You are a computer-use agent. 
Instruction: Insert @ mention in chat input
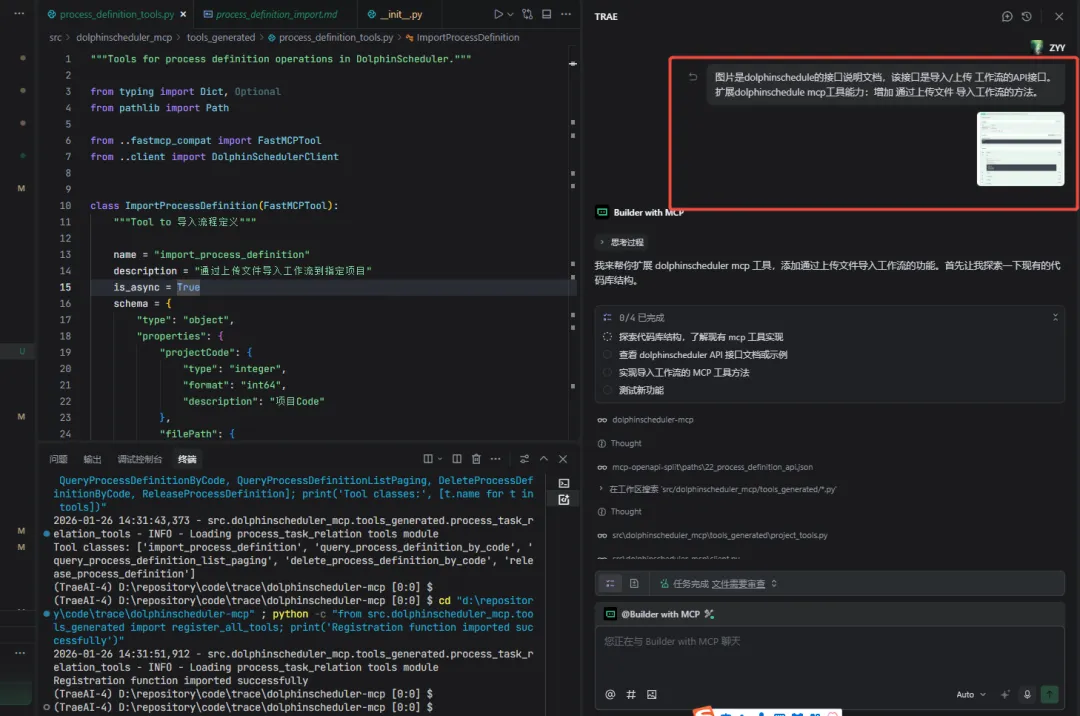pyautogui.click(x=610, y=695)
